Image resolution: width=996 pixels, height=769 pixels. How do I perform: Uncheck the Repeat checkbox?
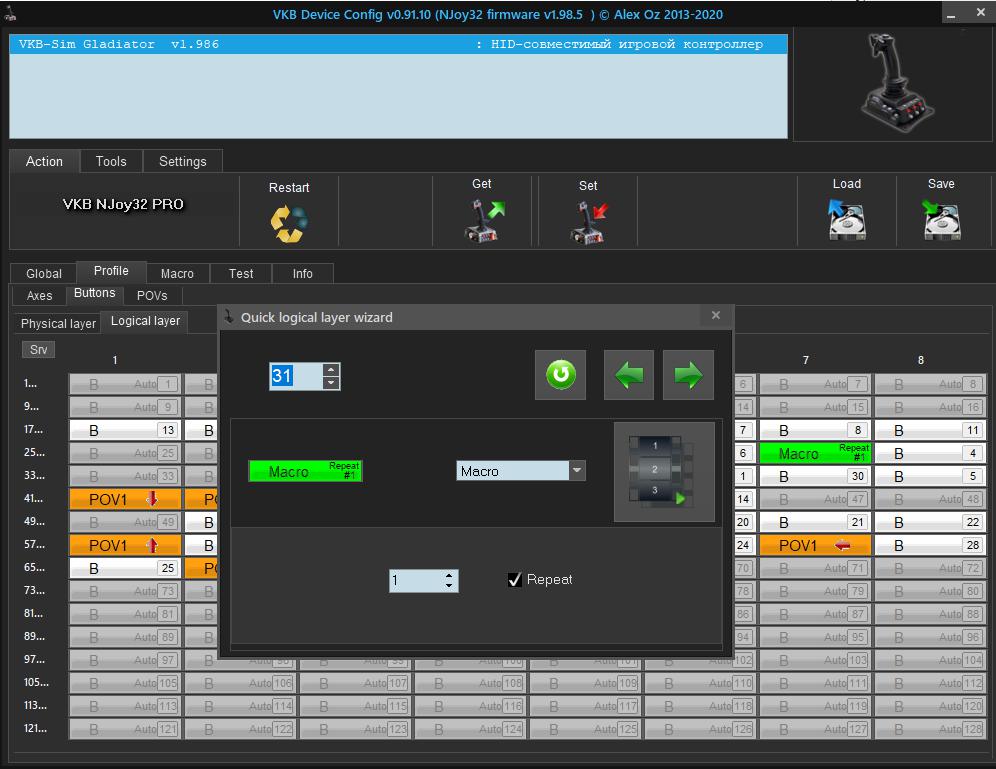(x=515, y=580)
